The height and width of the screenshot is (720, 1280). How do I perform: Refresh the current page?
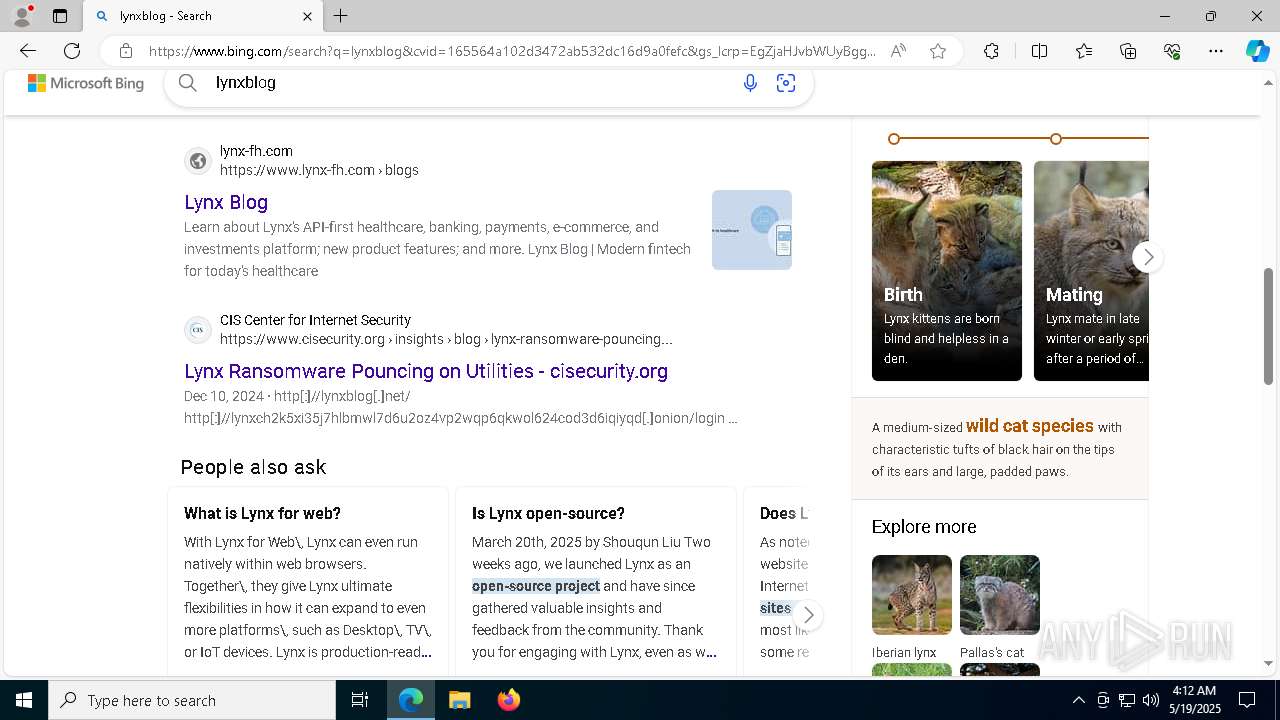72,51
